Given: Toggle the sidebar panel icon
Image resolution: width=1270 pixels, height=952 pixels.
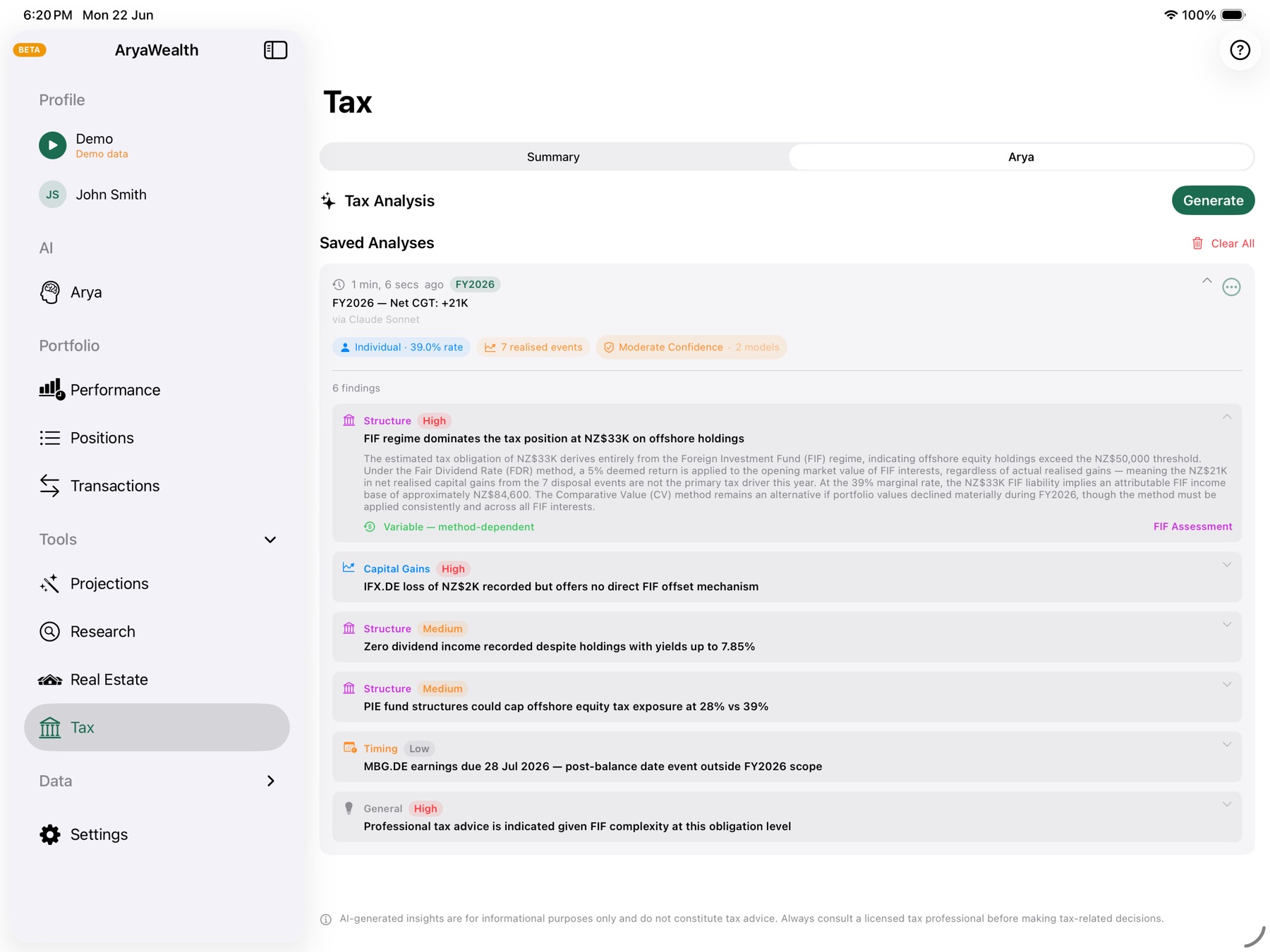Looking at the screenshot, I should point(275,50).
